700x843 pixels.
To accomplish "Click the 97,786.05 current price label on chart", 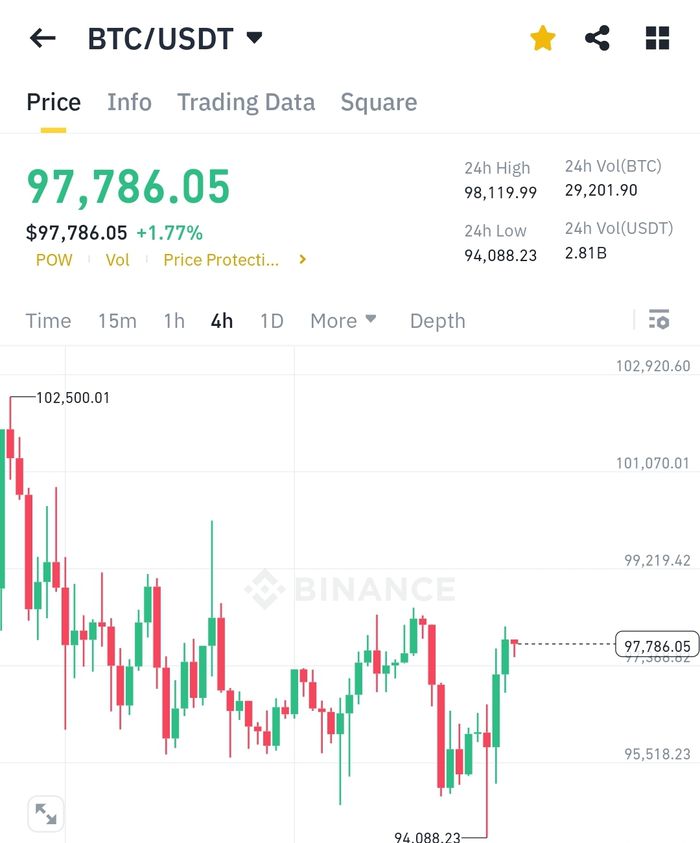I will point(656,646).
